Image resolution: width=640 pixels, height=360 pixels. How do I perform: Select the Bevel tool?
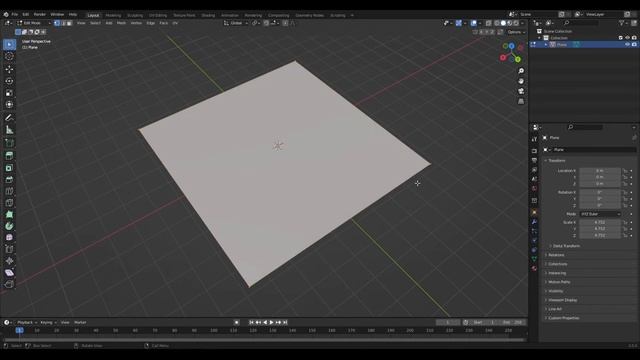point(9,180)
